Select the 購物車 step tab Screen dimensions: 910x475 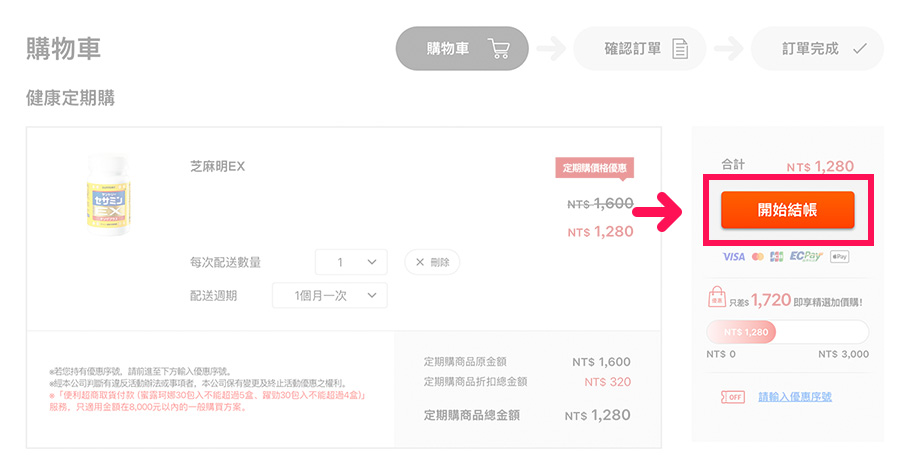(x=461, y=48)
